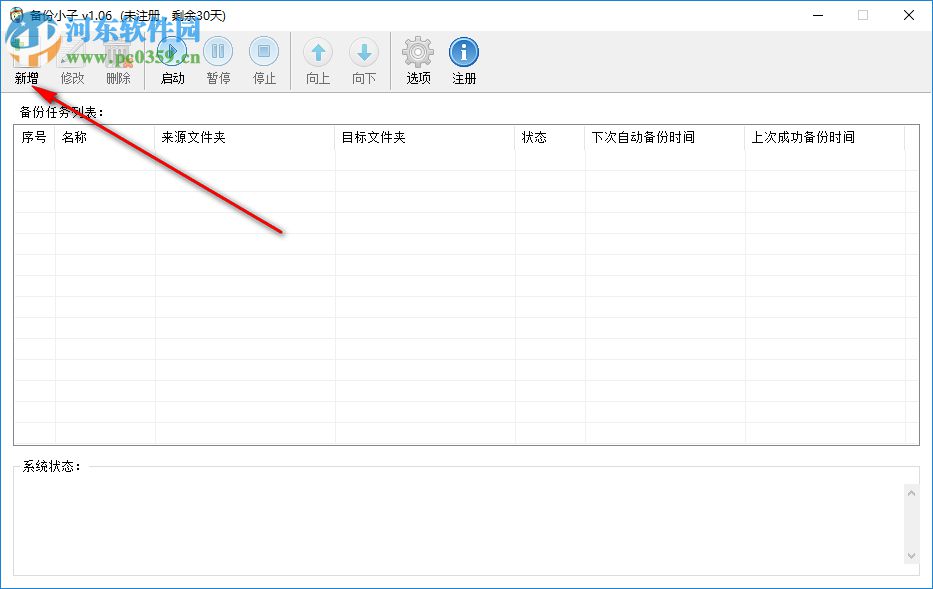Click the 序号 column header
This screenshot has width=933, height=589.
(33, 137)
